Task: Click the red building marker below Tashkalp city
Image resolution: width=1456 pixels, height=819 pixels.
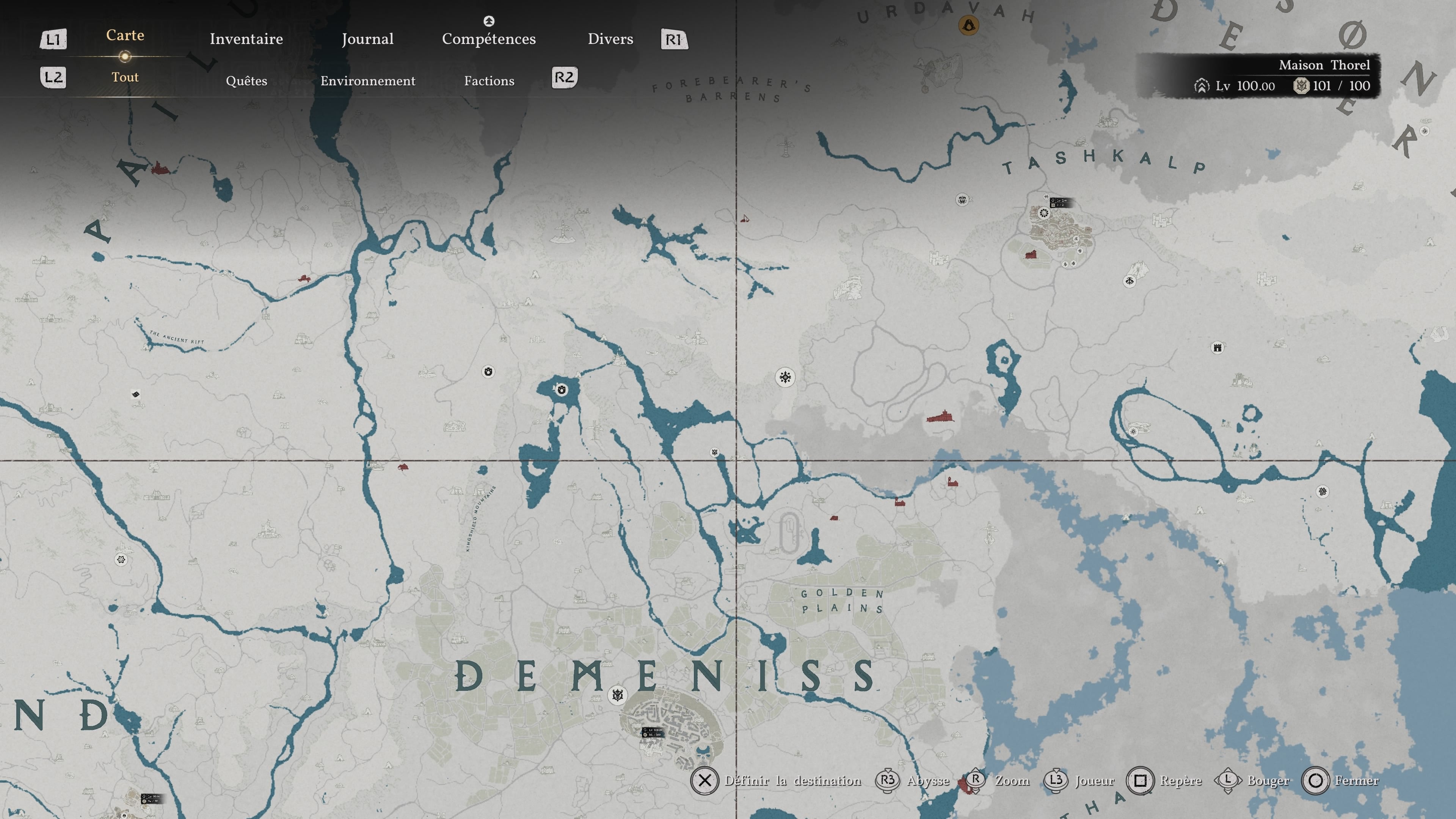Action: (x=1031, y=254)
